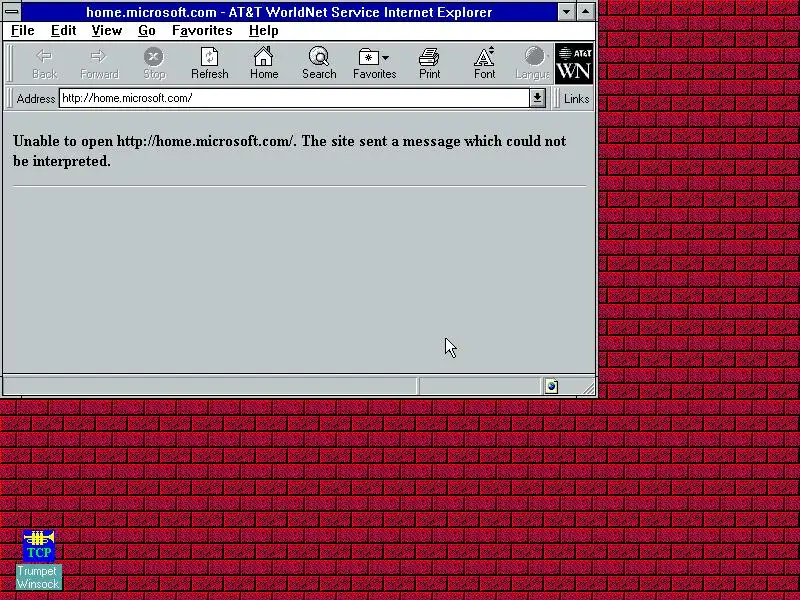Expand the address history dropdown arrow
This screenshot has width=800, height=600.
click(537, 98)
